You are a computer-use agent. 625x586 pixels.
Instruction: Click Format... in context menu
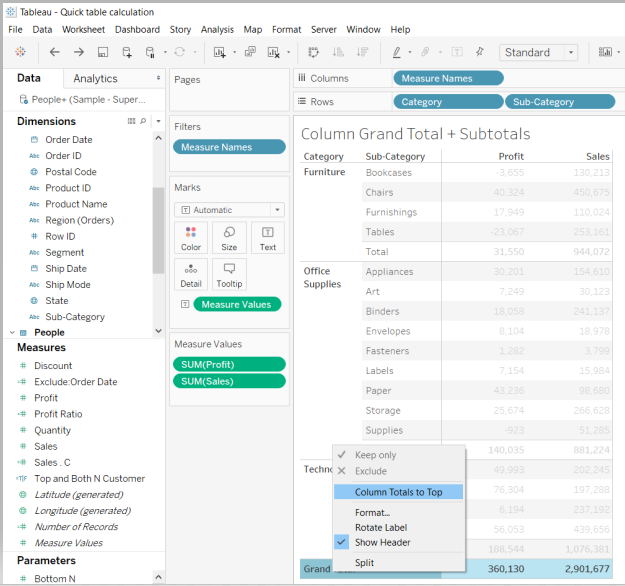pyautogui.click(x=372, y=512)
